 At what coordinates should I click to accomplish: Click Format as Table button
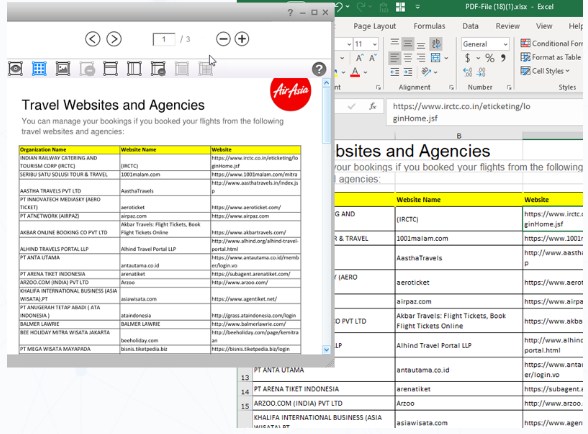(550, 57)
